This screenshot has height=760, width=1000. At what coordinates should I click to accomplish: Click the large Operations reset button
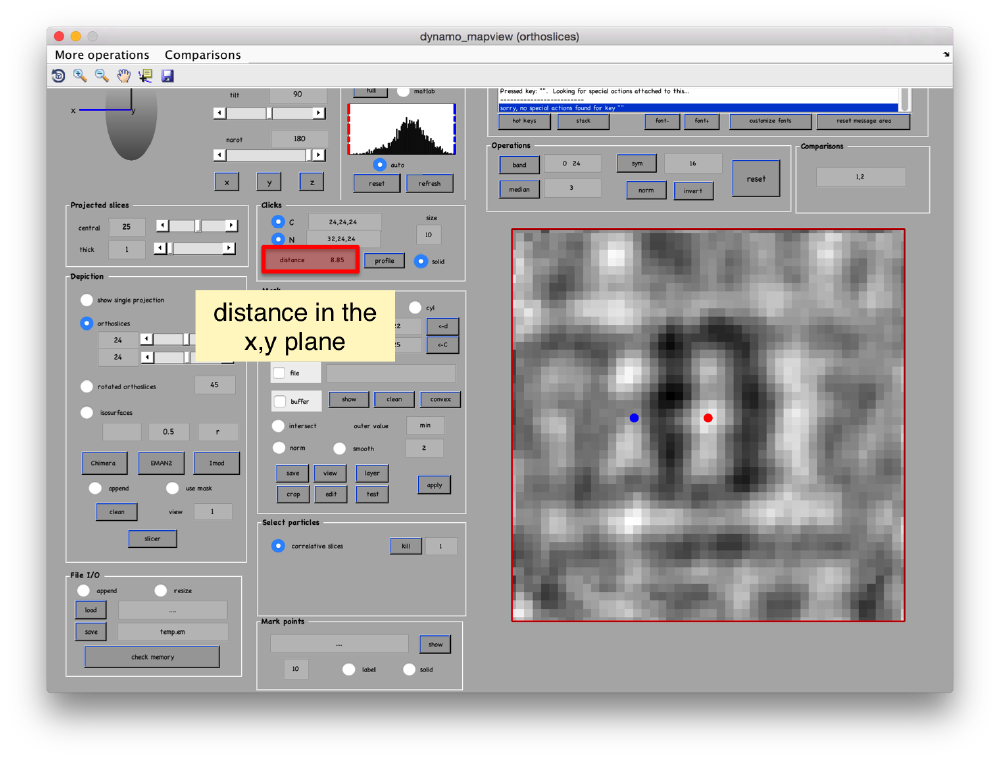[x=756, y=179]
